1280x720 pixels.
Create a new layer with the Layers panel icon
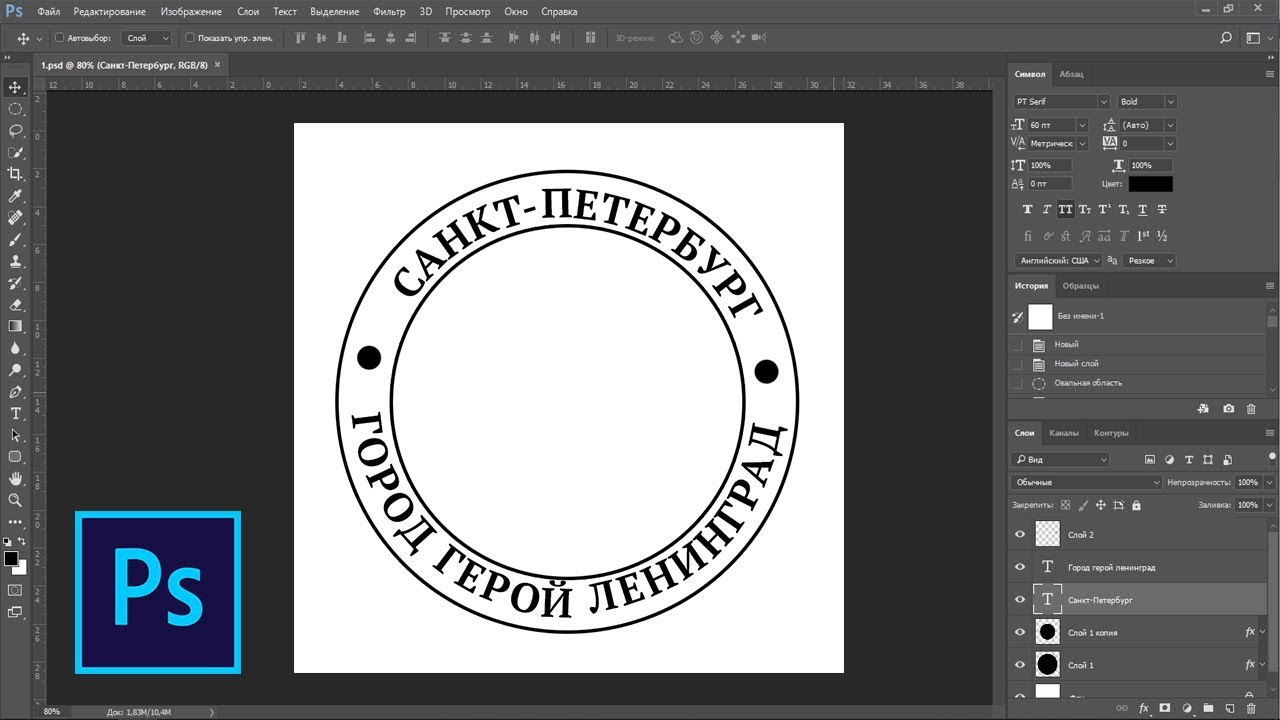(x=1229, y=708)
